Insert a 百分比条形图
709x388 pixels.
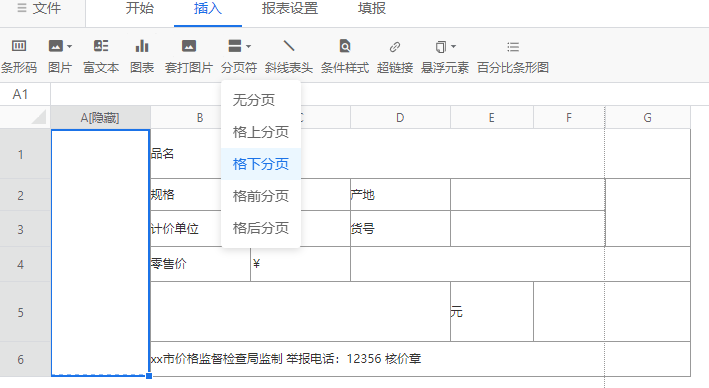[513, 57]
